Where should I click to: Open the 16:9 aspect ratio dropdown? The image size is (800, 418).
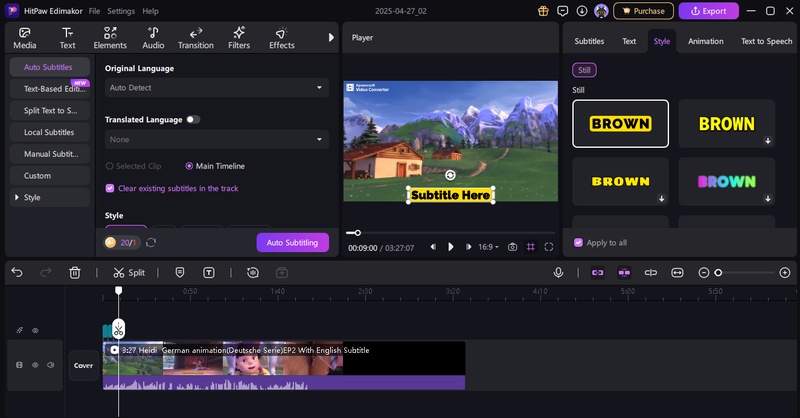488,247
